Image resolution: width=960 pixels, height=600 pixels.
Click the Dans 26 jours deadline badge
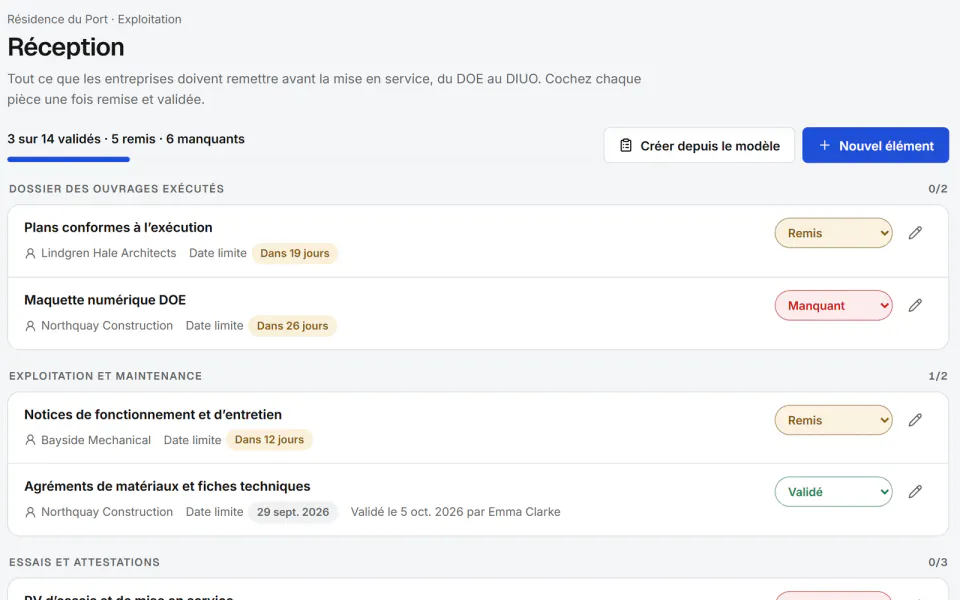tap(293, 326)
